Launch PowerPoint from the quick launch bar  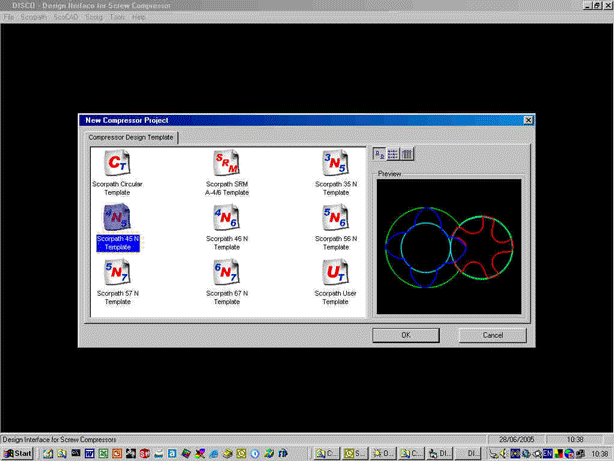click(117, 454)
